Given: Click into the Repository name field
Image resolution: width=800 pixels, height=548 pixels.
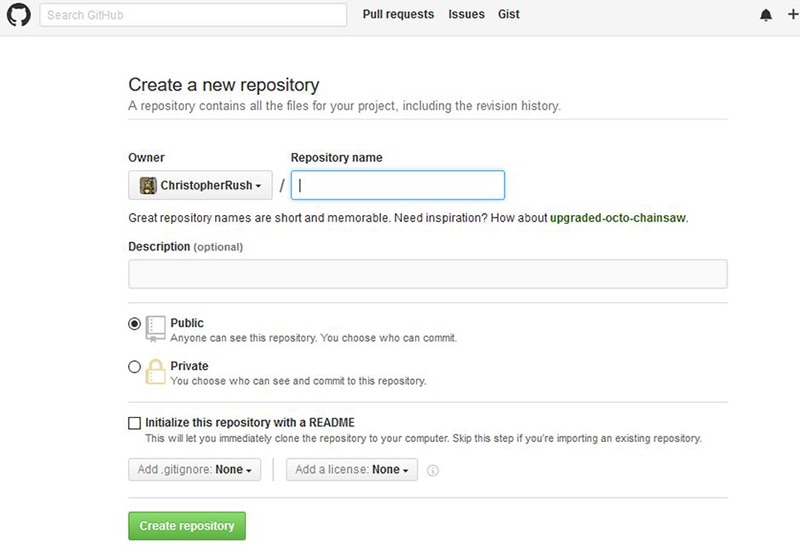Looking at the screenshot, I should coord(397,185).
